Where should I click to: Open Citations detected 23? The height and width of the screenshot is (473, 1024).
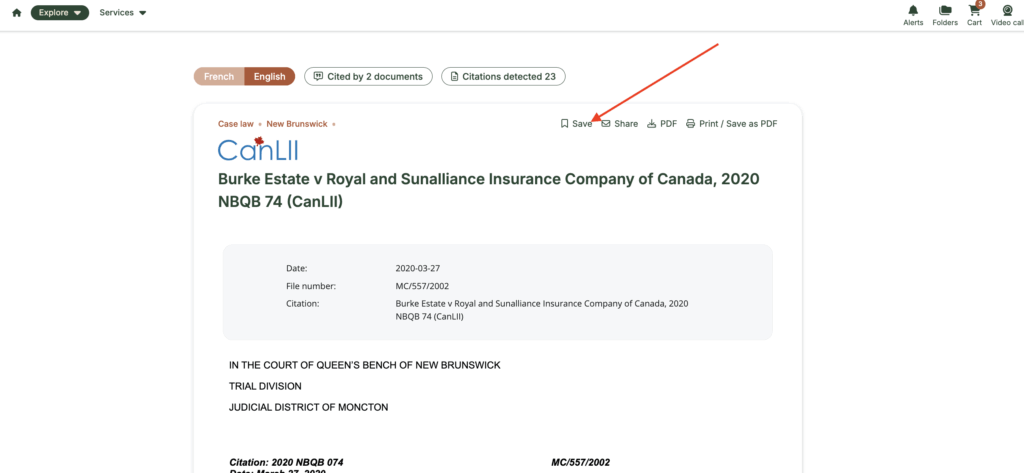point(503,76)
